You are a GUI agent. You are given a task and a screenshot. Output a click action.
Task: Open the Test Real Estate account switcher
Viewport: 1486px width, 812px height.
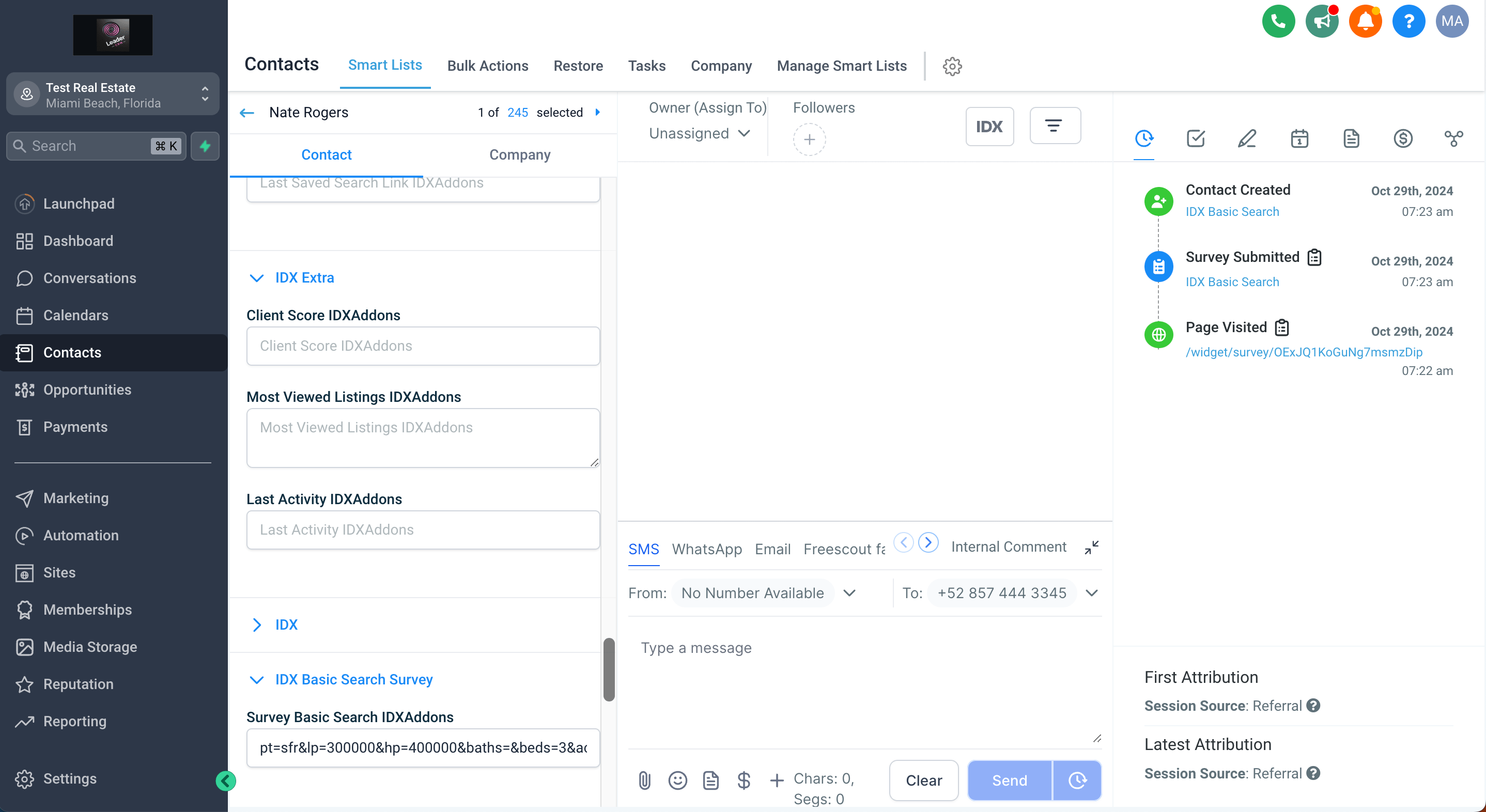point(113,95)
